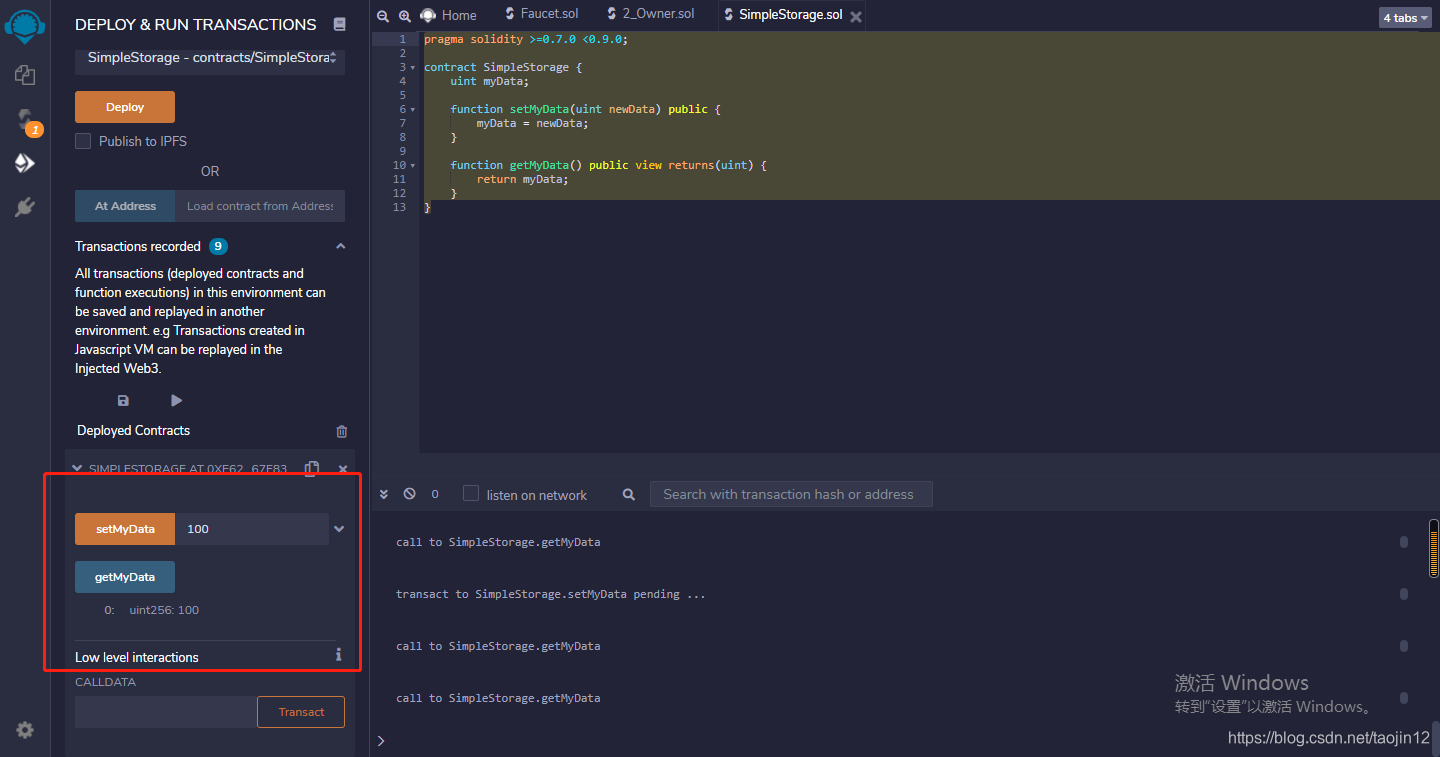Click uint256: 100 return value
Viewport: 1440px width, 757px height.
[164, 610]
